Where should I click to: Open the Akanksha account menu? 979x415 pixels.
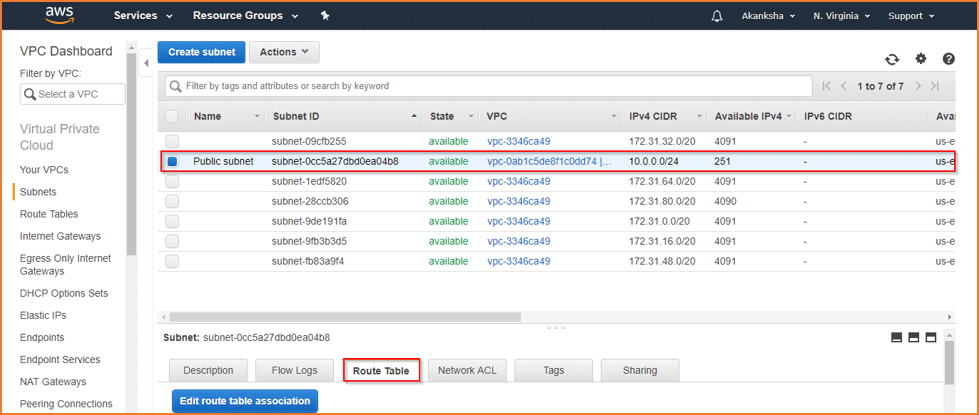[x=768, y=16]
